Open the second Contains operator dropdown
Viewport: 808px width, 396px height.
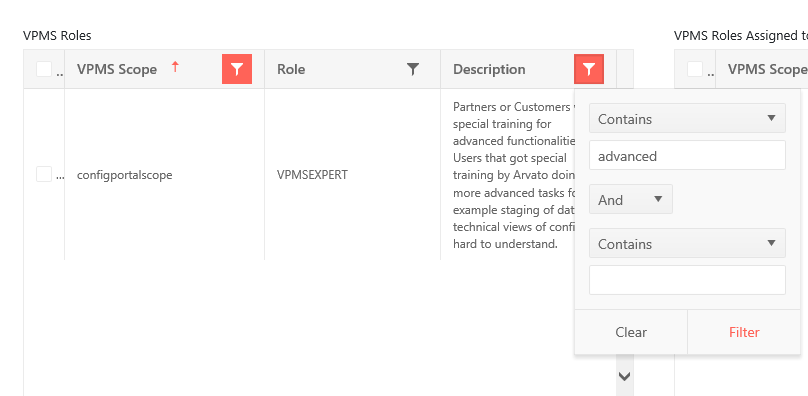pyautogui.click(x=687, y=243)
